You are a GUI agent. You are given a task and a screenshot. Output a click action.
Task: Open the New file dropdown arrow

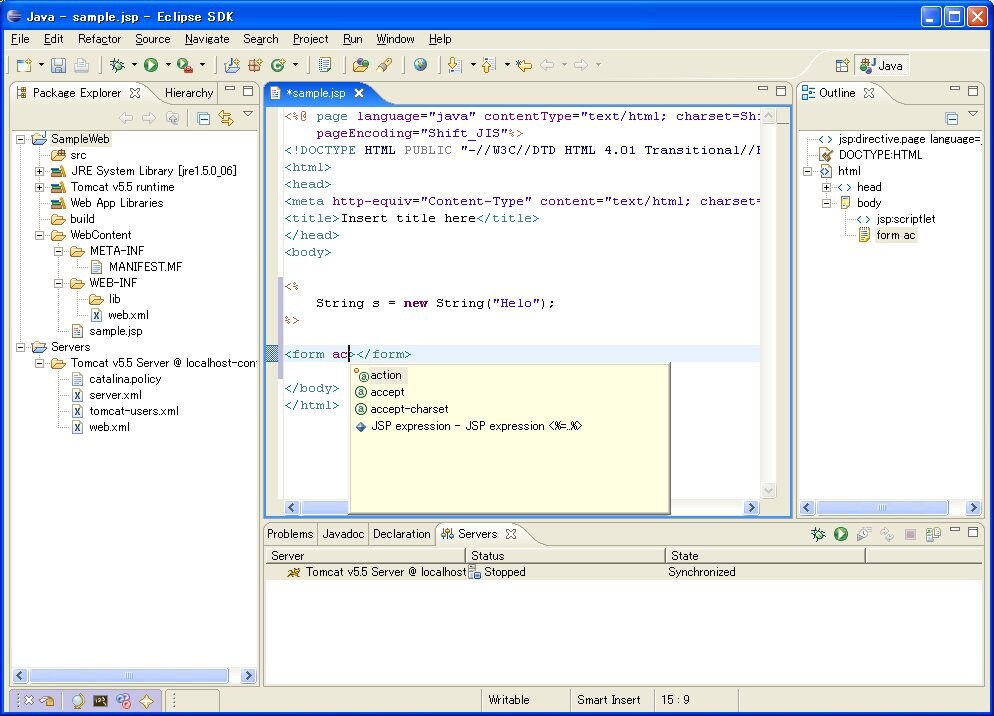coord(41,65)
